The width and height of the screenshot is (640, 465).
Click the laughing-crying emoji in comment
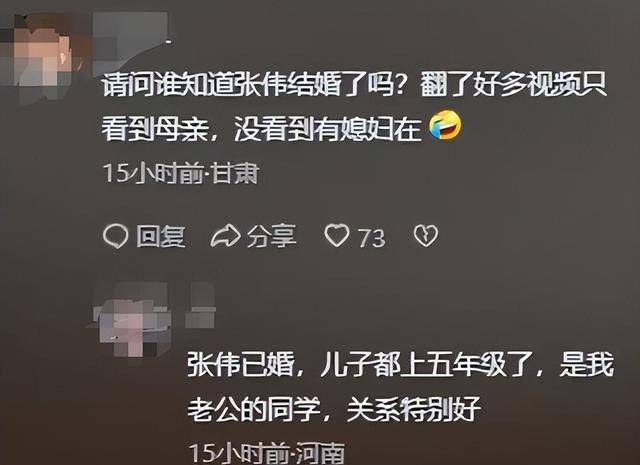pos(445,127)
